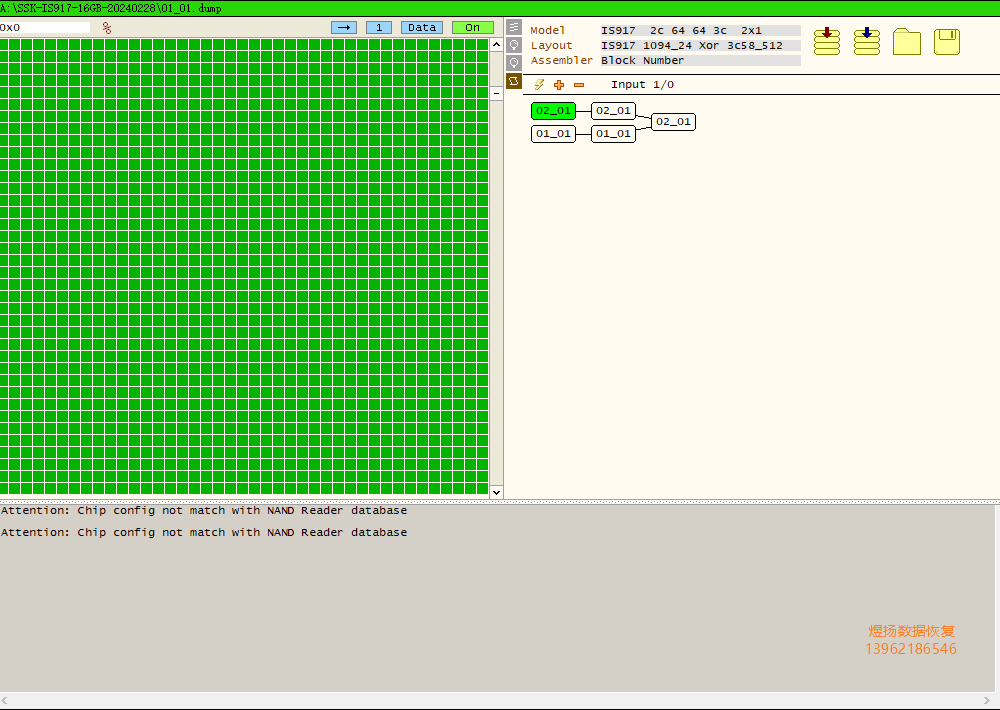Select the first 01_01 input node
Screen dimensions: 1000x710
coord(554,134)
